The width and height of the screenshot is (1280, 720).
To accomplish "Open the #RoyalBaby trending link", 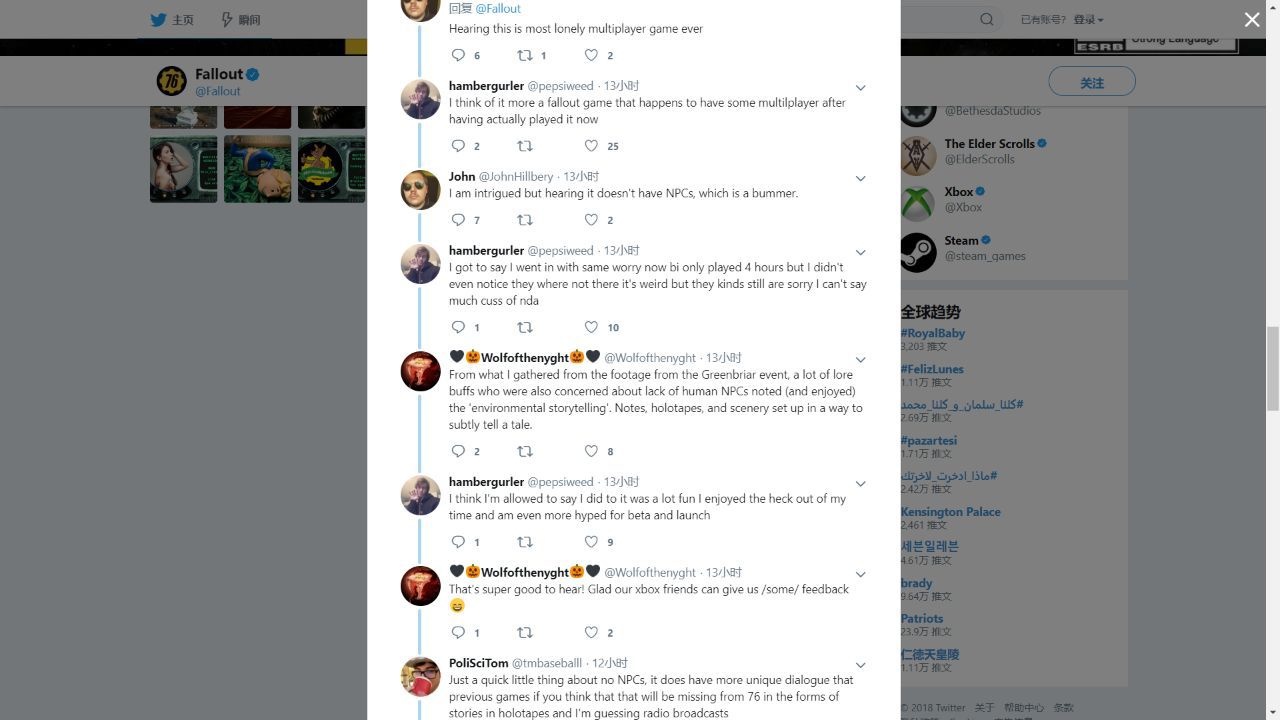I will [932, 333].
